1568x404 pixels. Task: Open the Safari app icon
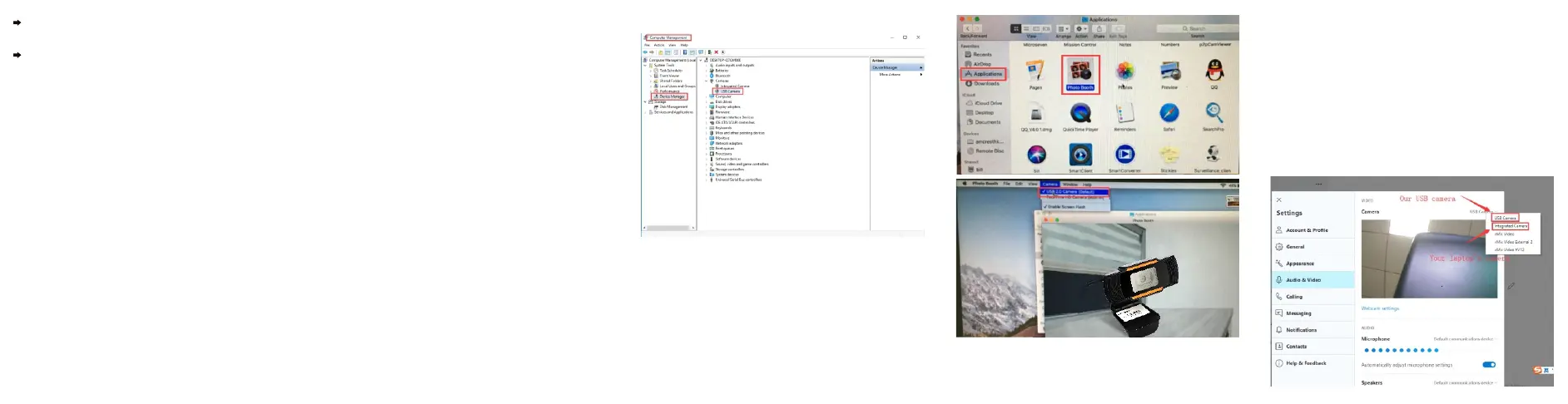tap(1169, 113)
